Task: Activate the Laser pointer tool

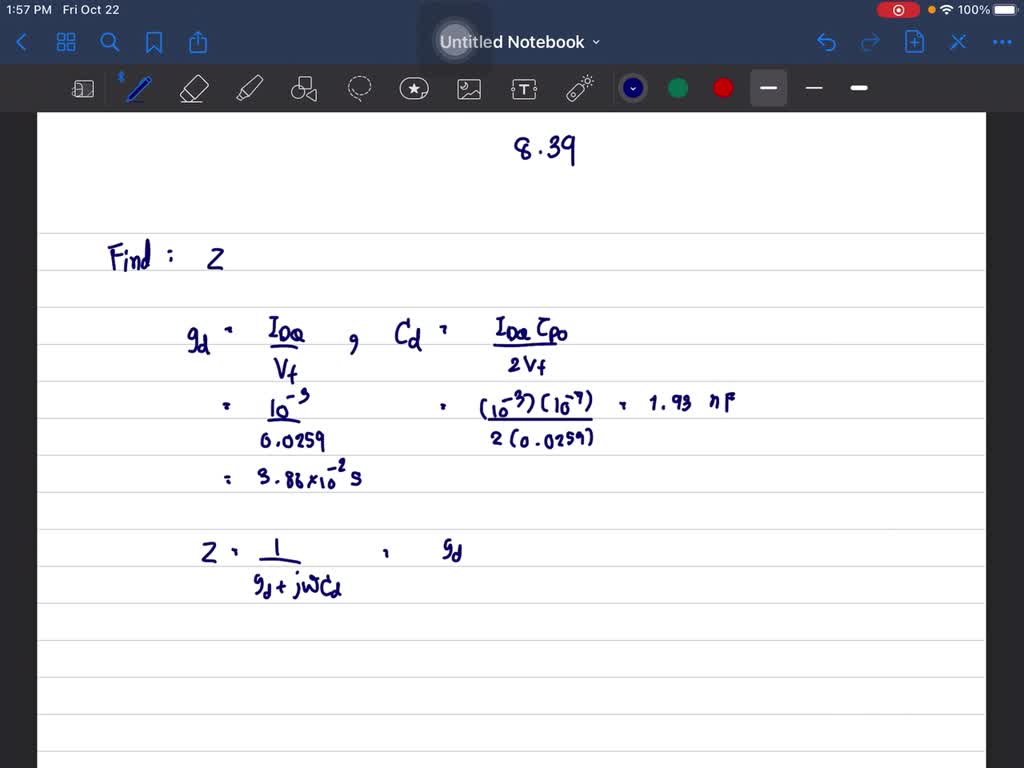Action: 580,89
